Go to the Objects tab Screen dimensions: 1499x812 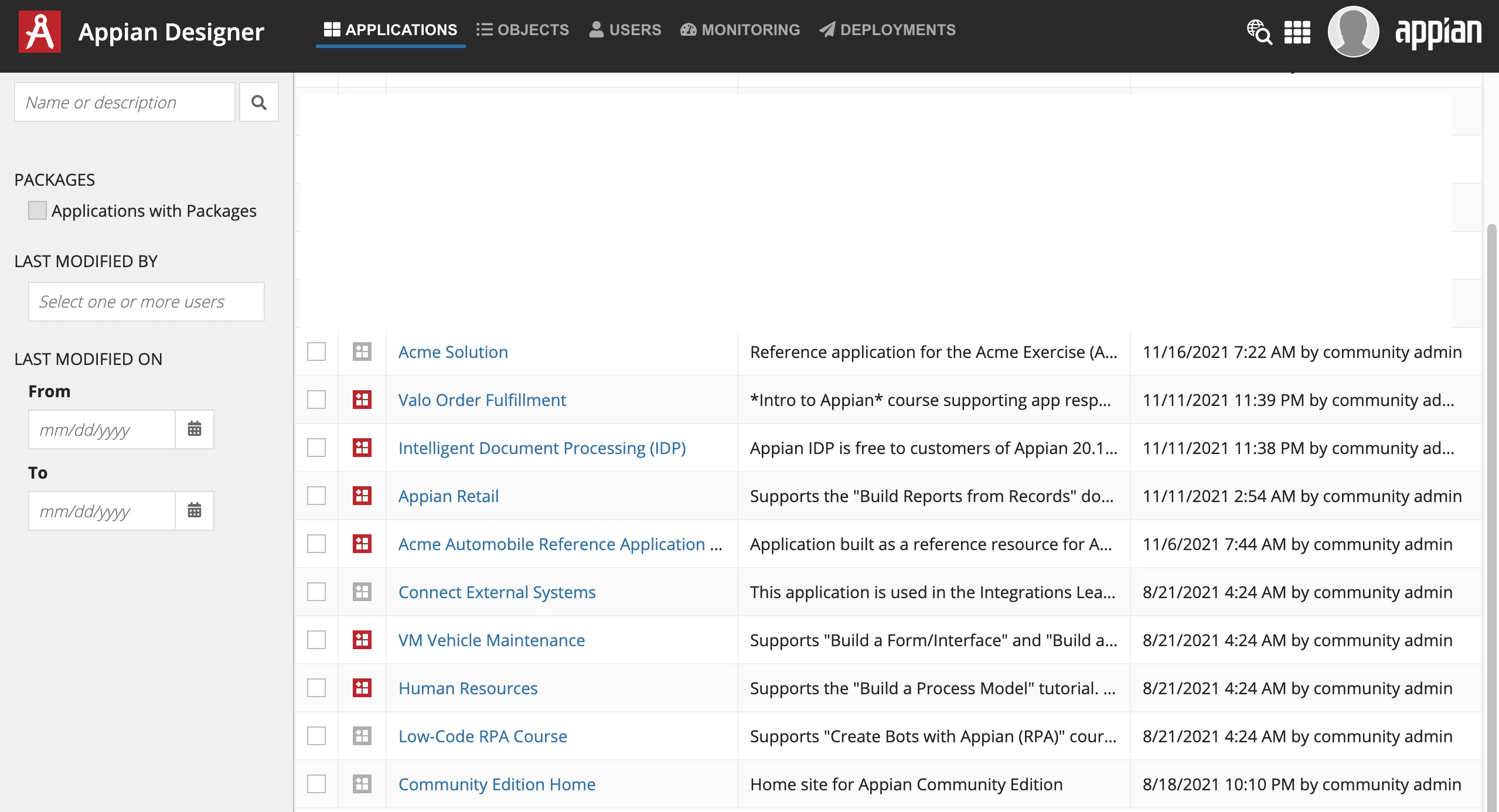click(523, 30)
